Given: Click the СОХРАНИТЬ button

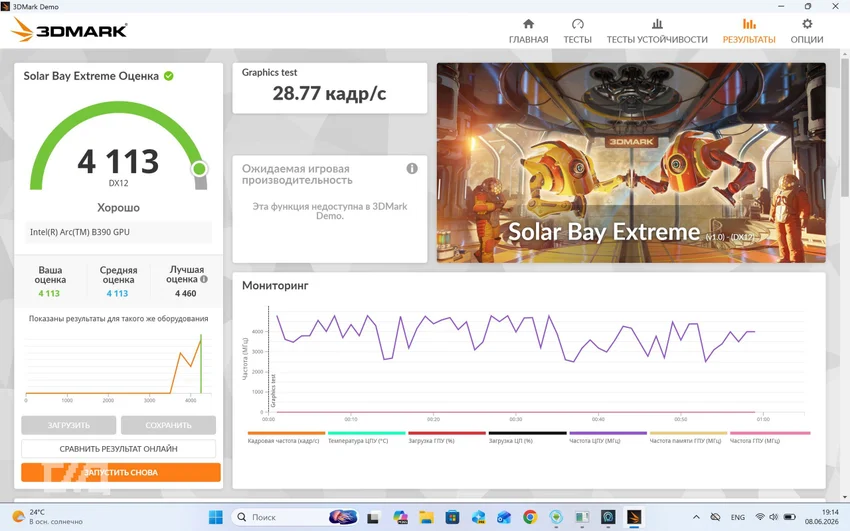Looking at the screenshot, I should 168,425.
